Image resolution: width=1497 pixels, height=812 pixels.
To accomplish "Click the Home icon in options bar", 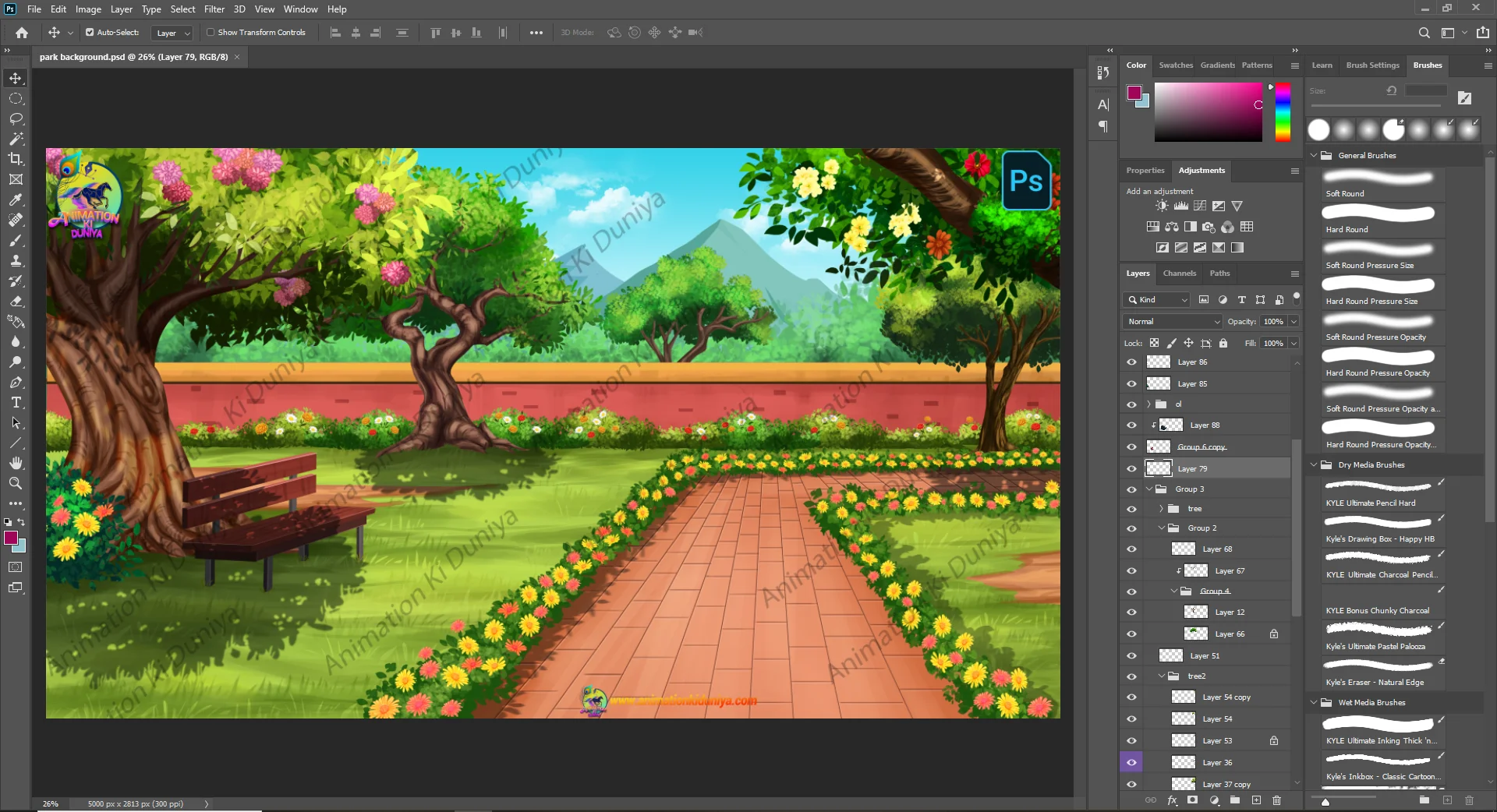I will pos(22,33).
